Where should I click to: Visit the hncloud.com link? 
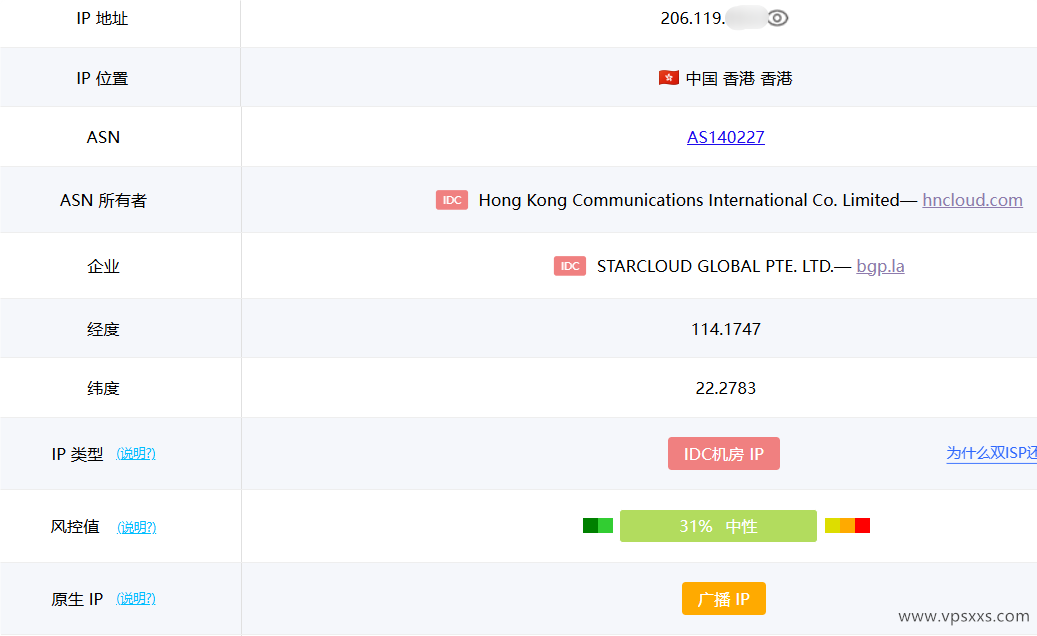[972, 200]
